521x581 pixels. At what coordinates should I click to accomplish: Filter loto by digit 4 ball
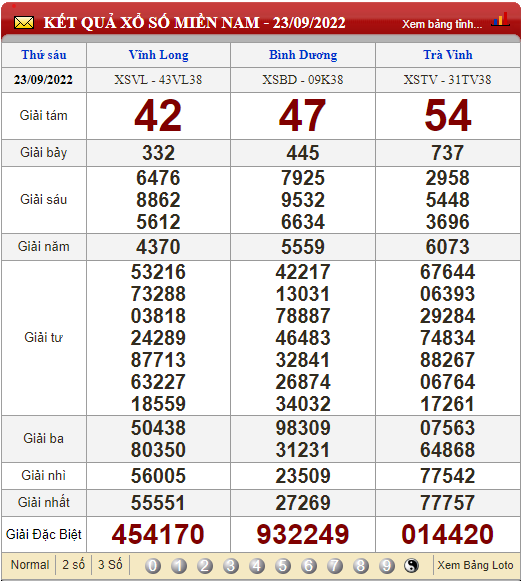coord(257,566)
